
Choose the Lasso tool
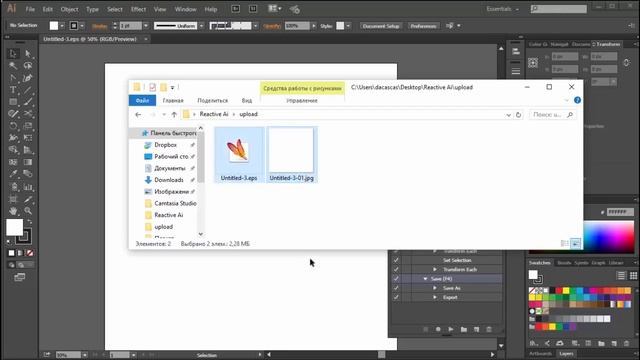(28, 66)
